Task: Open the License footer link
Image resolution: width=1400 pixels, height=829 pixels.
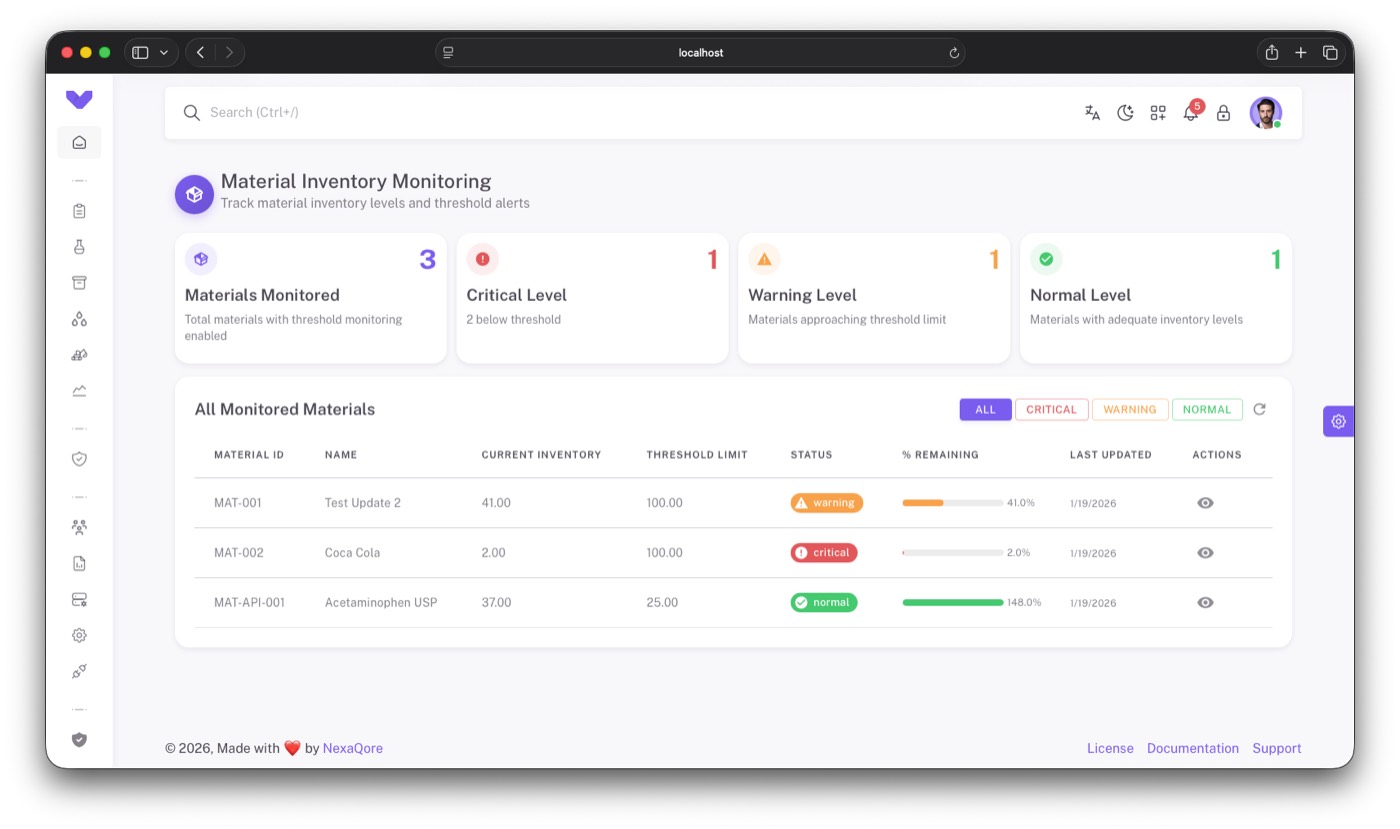Action: coord(1110,748)
